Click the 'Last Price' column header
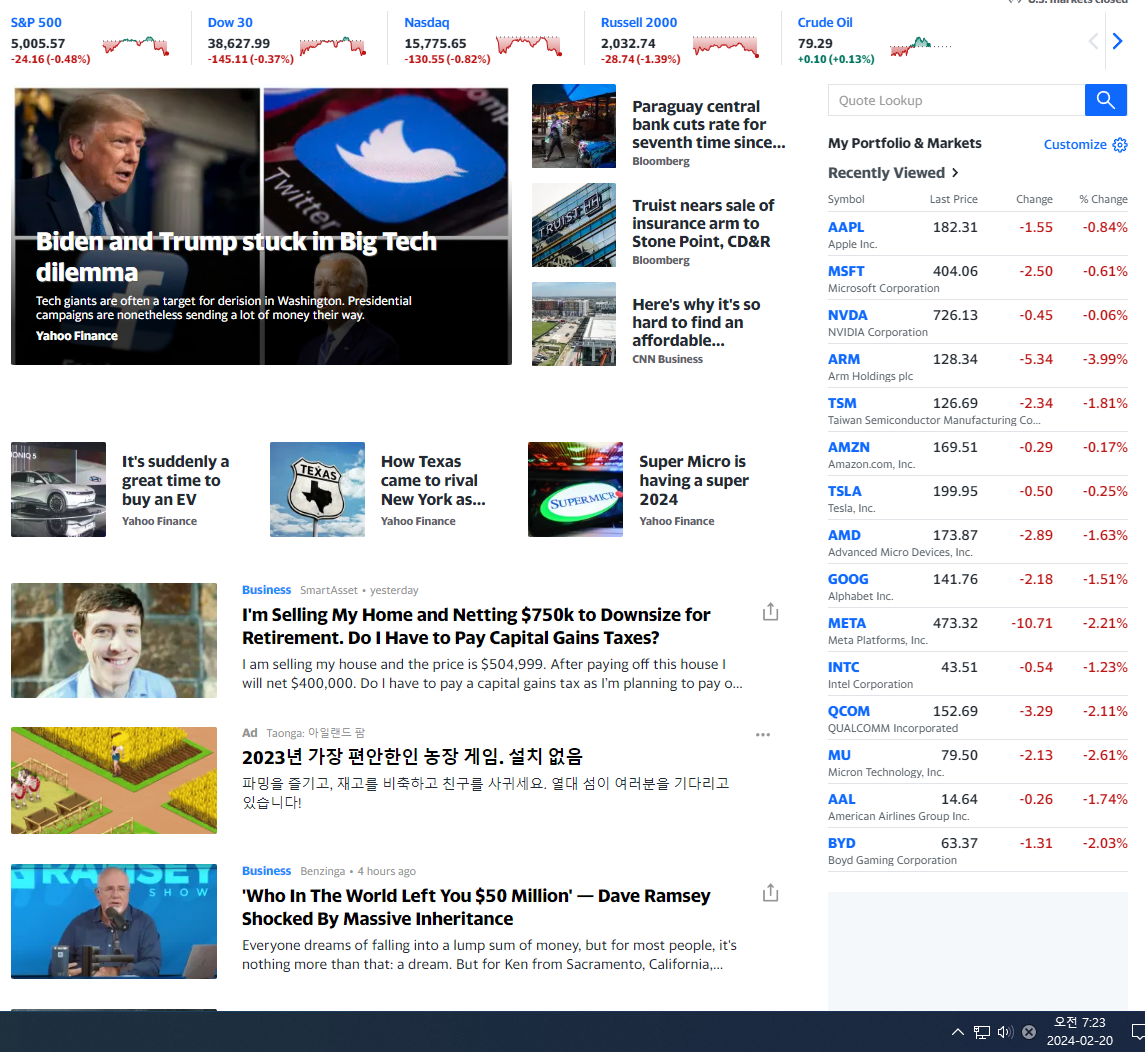 (x=954, y=199)
